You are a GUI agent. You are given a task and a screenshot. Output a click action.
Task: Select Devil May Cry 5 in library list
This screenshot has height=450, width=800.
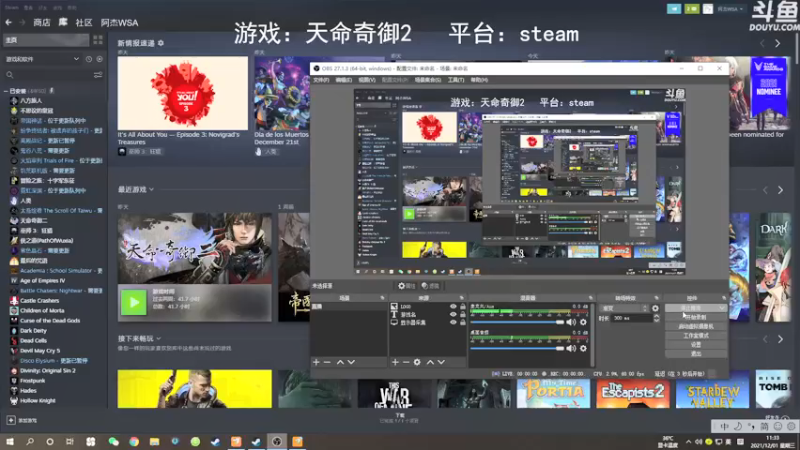[x=40, y=351]
